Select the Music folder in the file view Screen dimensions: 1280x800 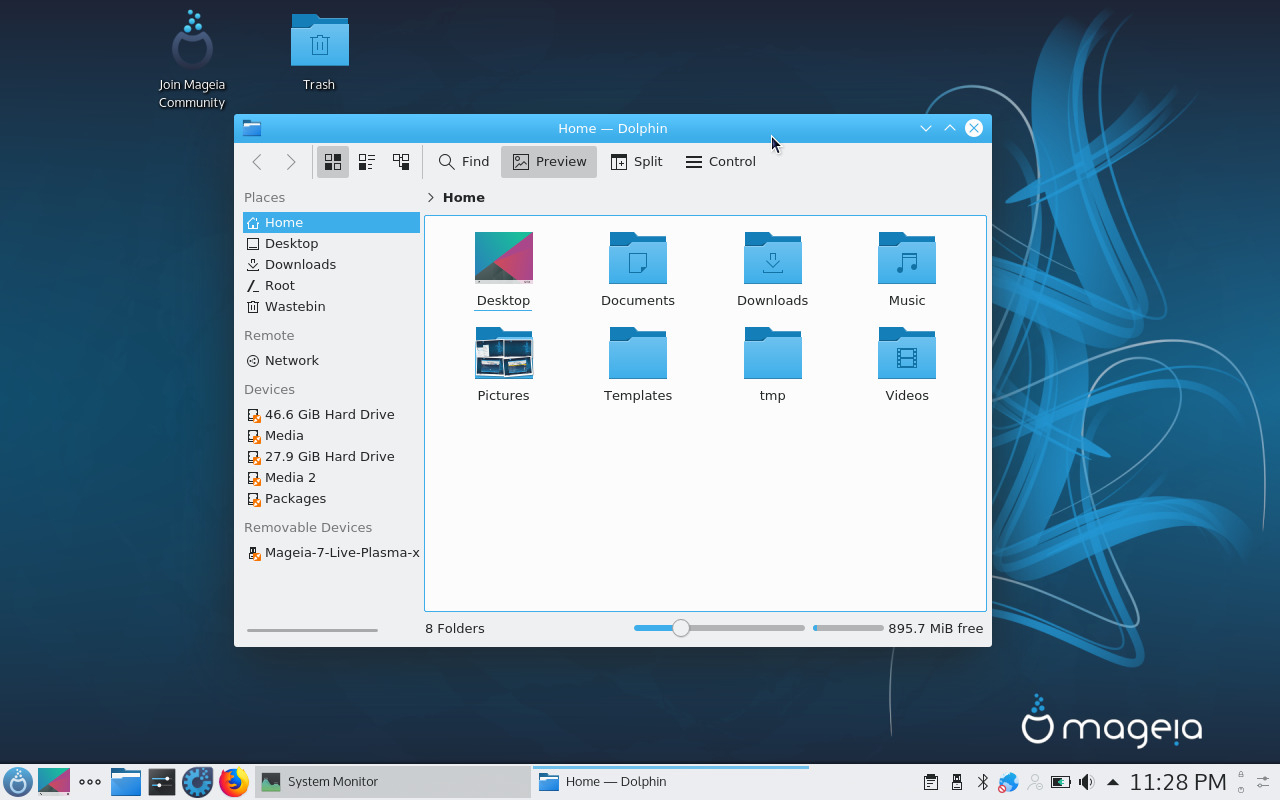tap(907, 270)
